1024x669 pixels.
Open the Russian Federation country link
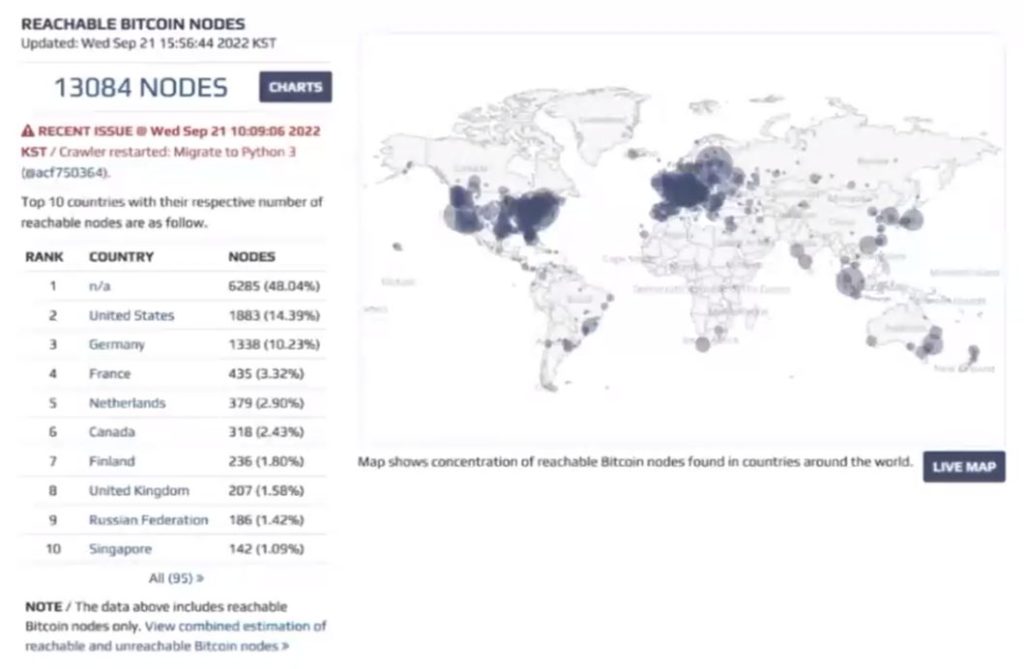point(148,520)
